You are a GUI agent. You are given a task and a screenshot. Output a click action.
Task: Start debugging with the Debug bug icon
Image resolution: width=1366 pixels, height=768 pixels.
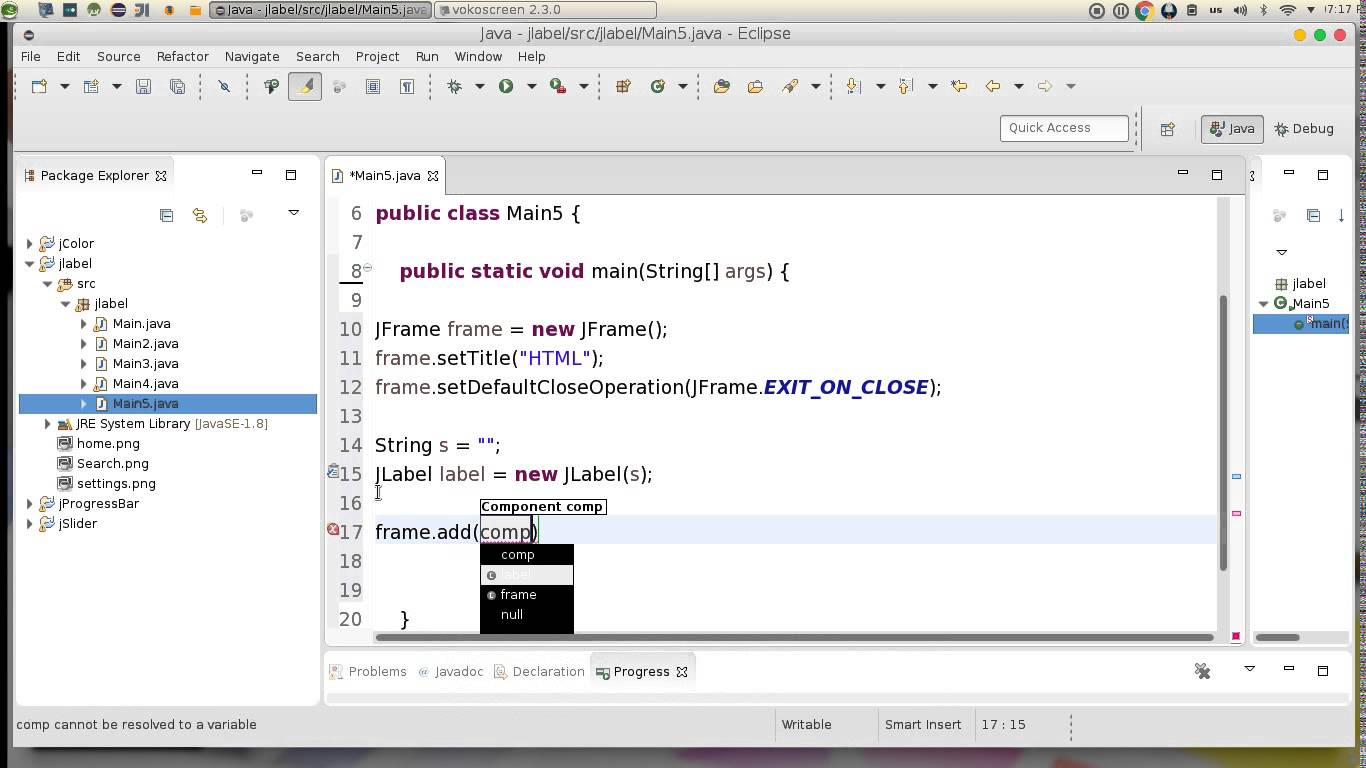pos(453,86)
